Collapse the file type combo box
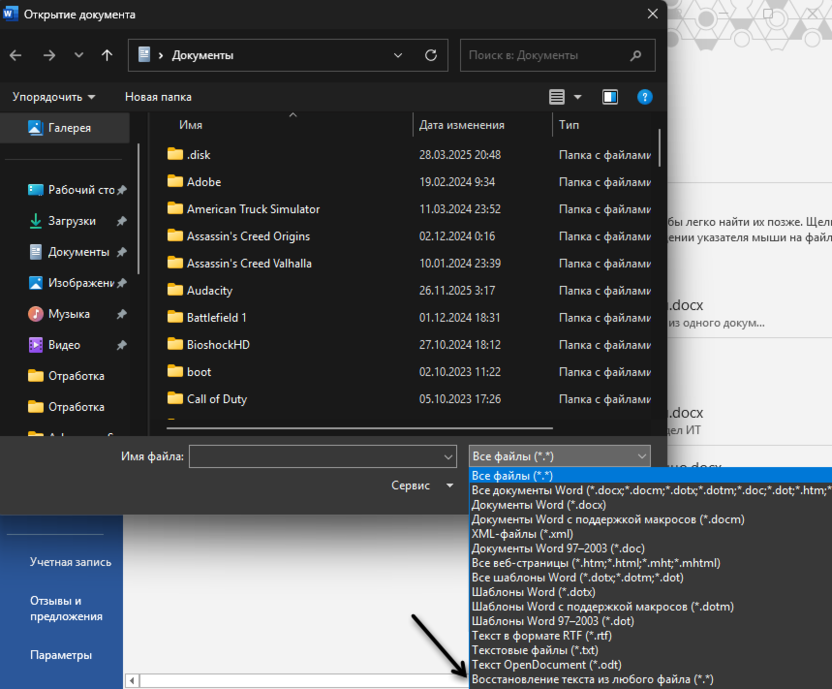This screenshot has width=832, height=689. 560,457
